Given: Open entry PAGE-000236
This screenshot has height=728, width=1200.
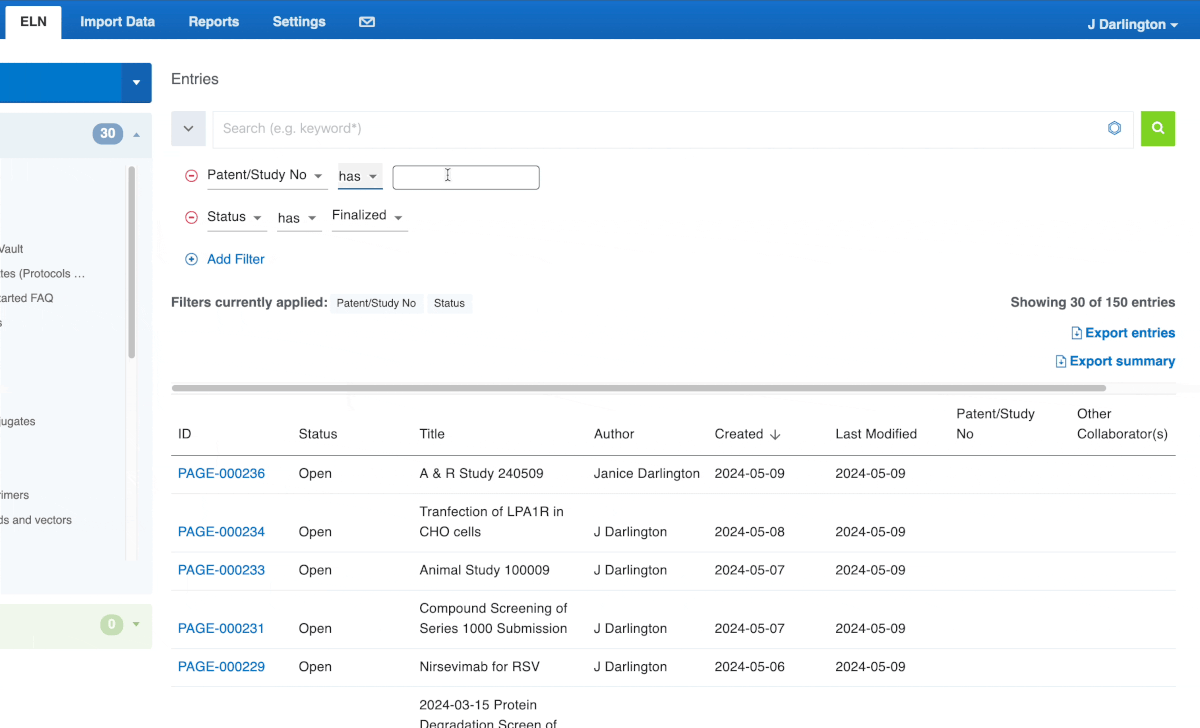Looking at the screenshot, I should [x=221, y=473].
